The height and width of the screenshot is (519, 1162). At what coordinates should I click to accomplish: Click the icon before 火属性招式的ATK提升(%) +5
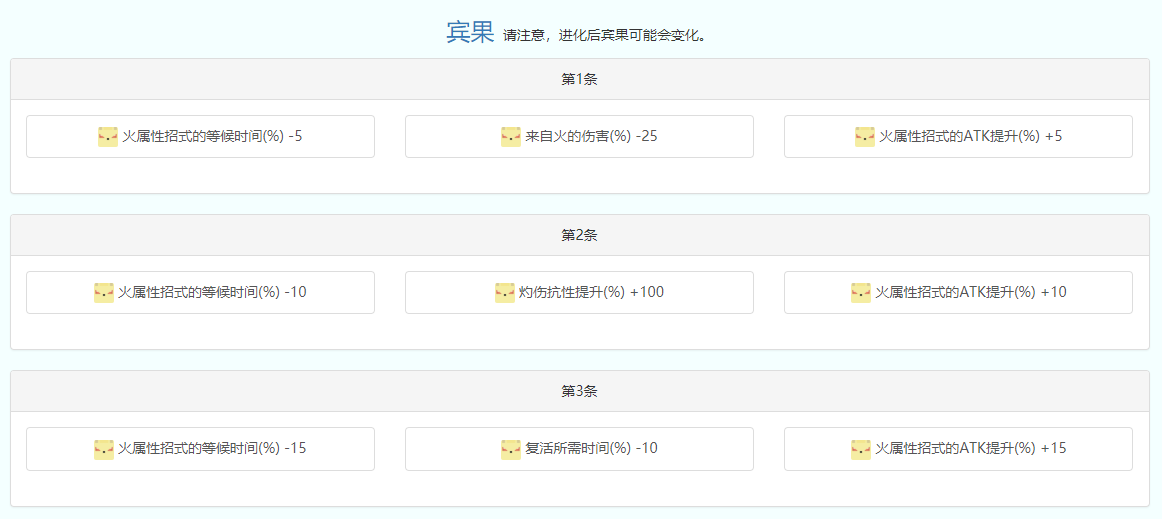865,137
